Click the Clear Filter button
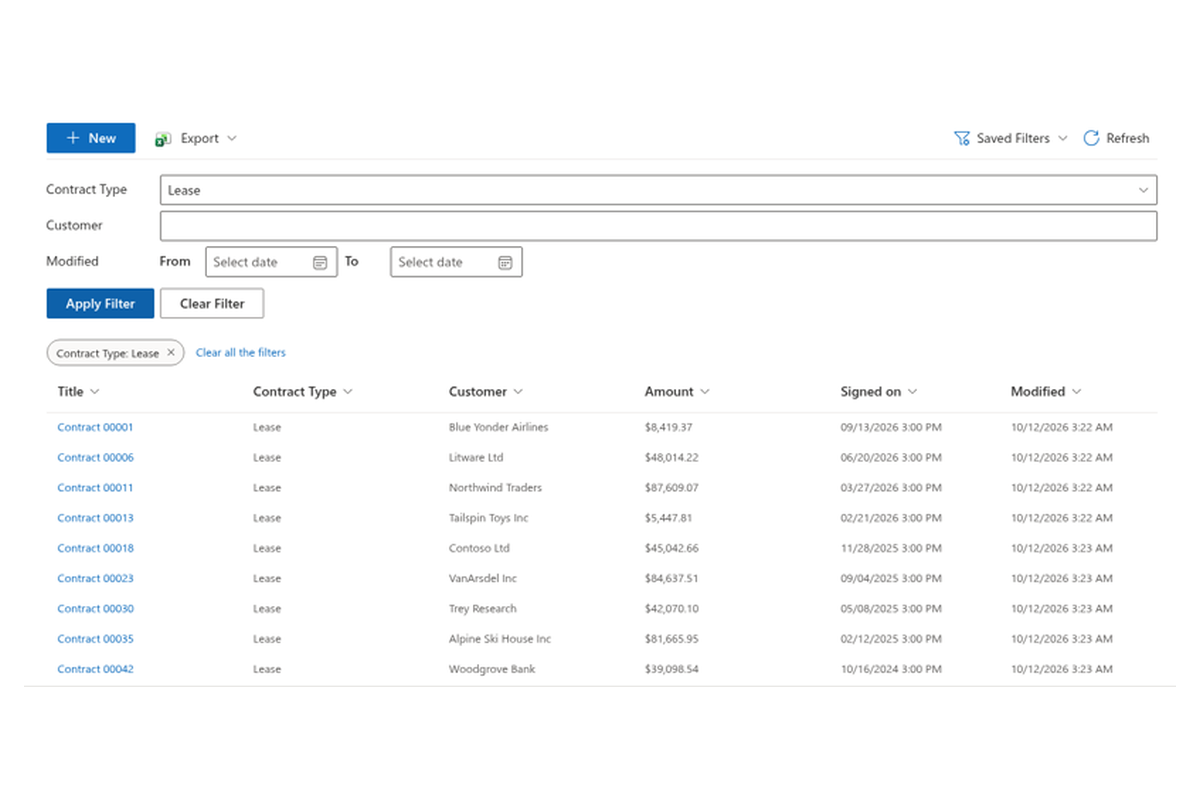Image resolution: width=1200 pixels, height=800 pixels. coord(212,304)
